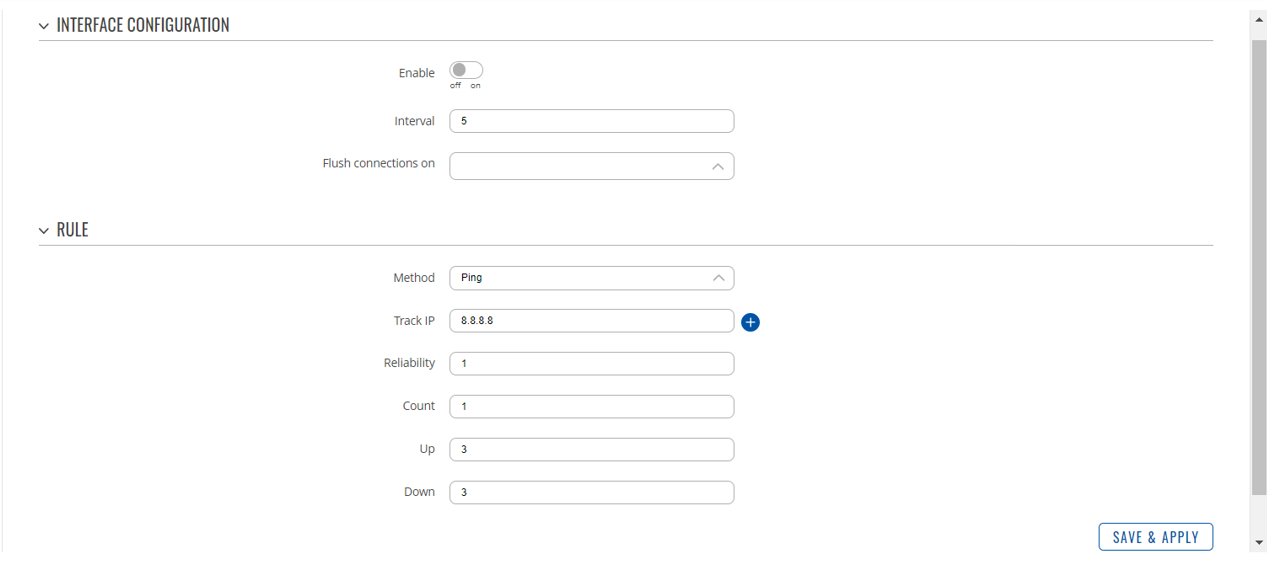Image resolution: width=1267 pixels, height=564 pixels.
Task: Click the vertical scrollbar thumb
Action: [x=1259, y=268]
